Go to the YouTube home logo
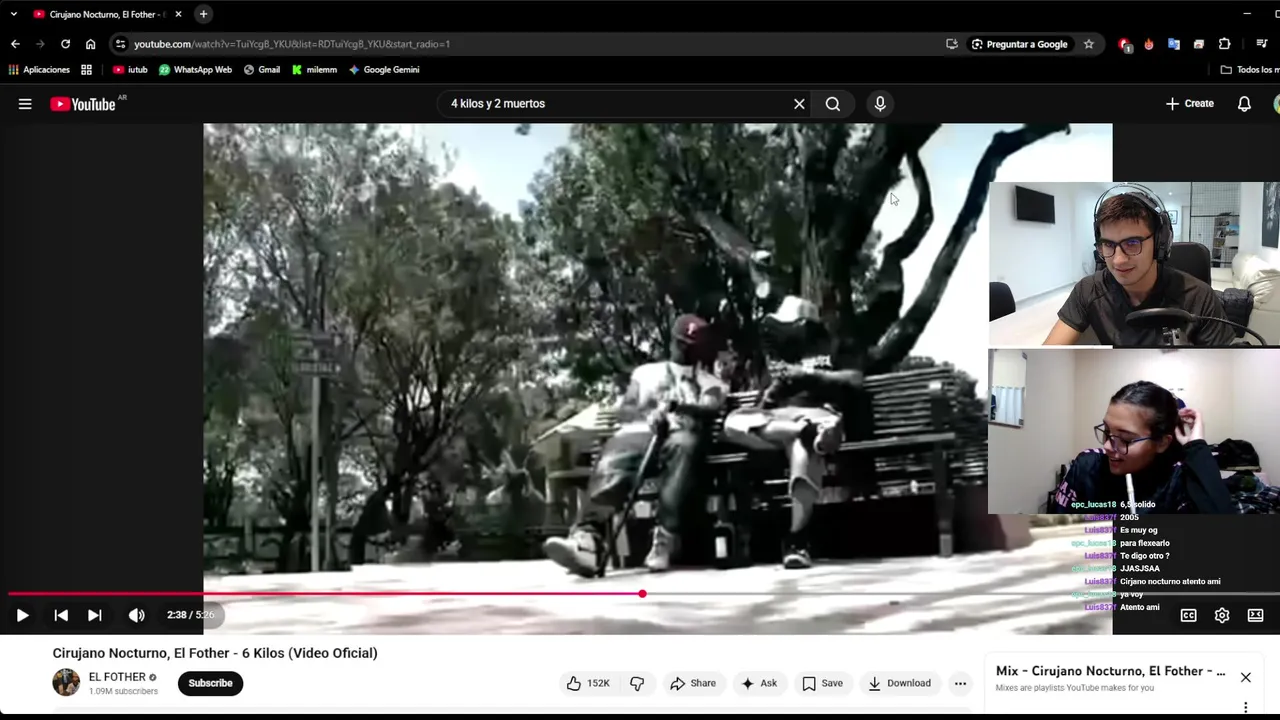The height and width of the screenshot is (720, 1280). point(84,104)
